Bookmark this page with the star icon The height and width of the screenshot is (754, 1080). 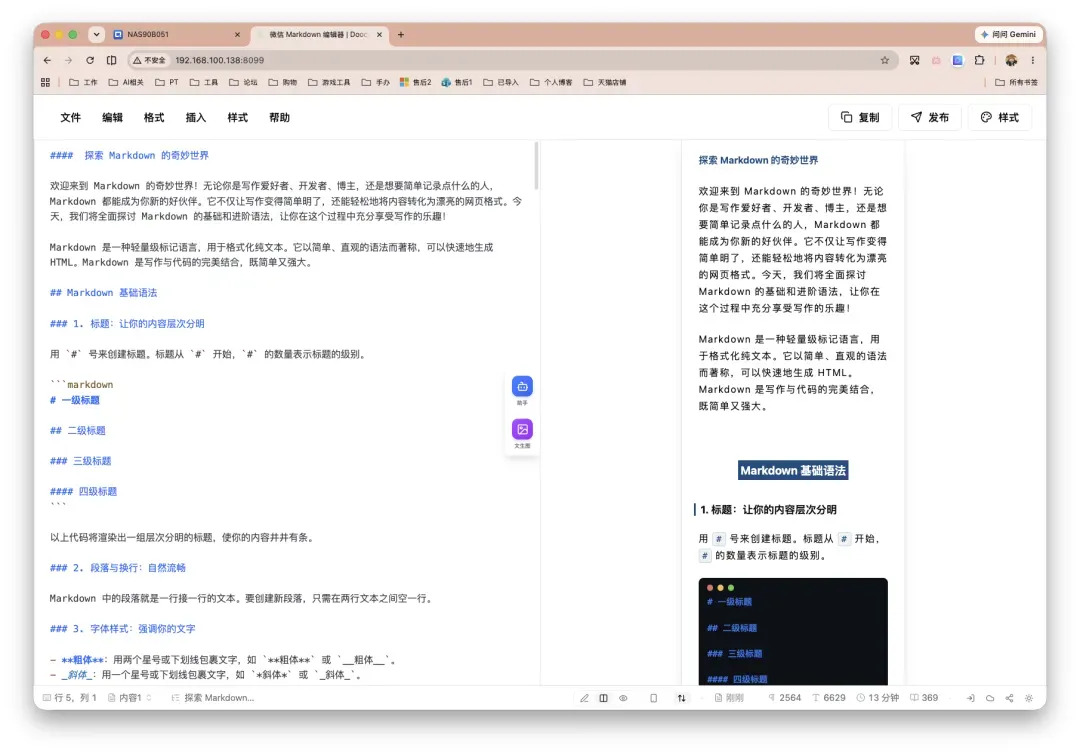[885, 61]
